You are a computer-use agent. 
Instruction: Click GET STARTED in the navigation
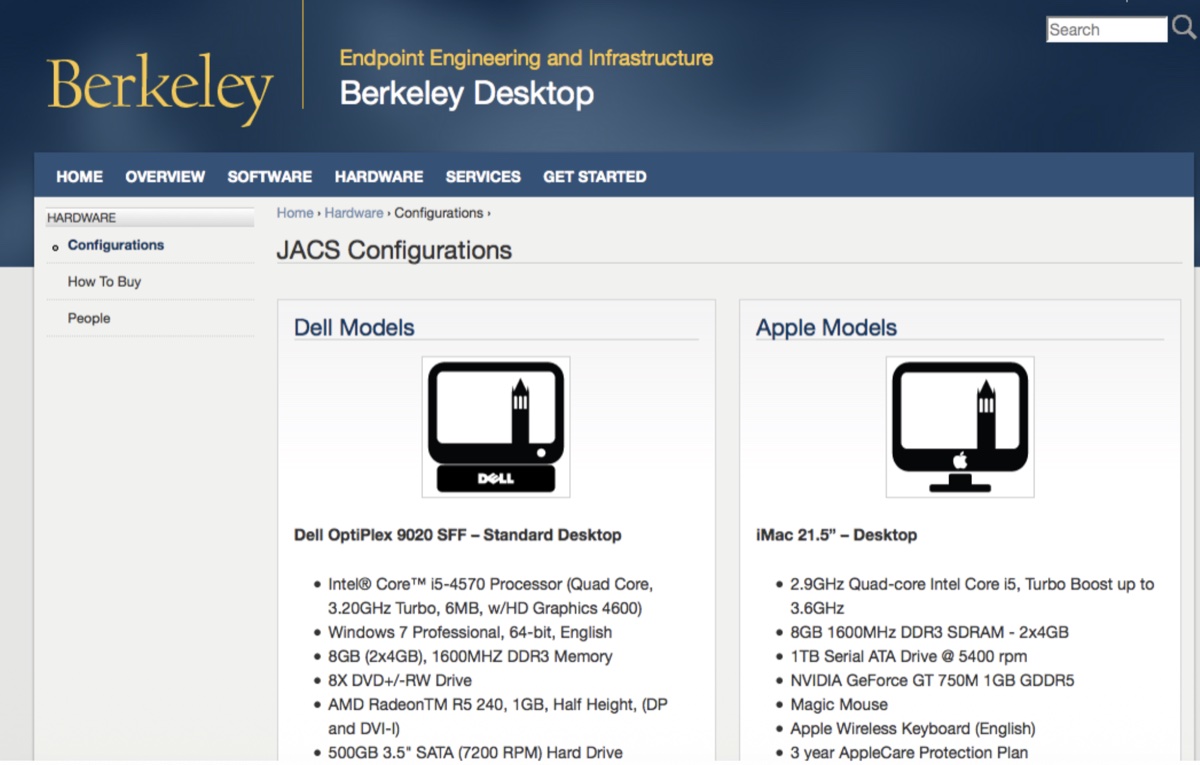(595, 177)
